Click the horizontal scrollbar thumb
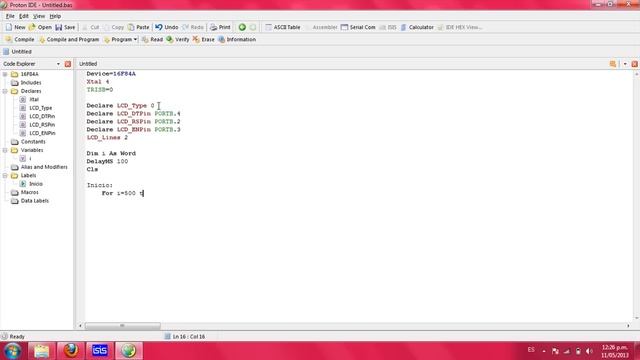The image size is (640, 360). coord(122,326)
